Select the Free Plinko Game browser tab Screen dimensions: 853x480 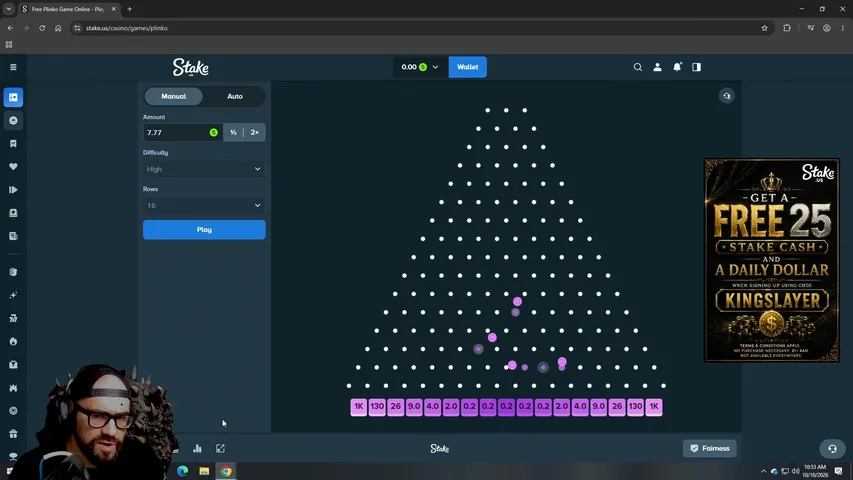[x=68, y=9]
